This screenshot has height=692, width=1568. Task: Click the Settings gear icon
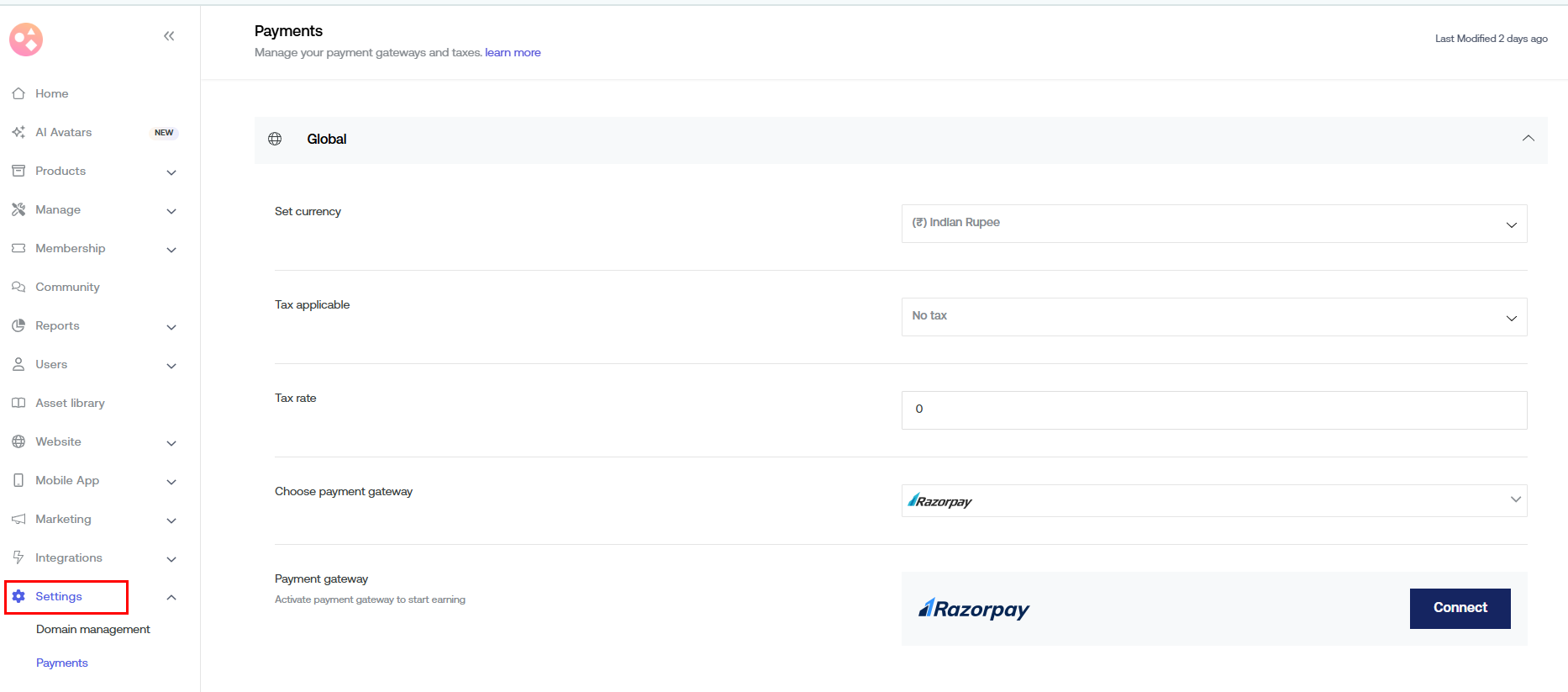18,596
